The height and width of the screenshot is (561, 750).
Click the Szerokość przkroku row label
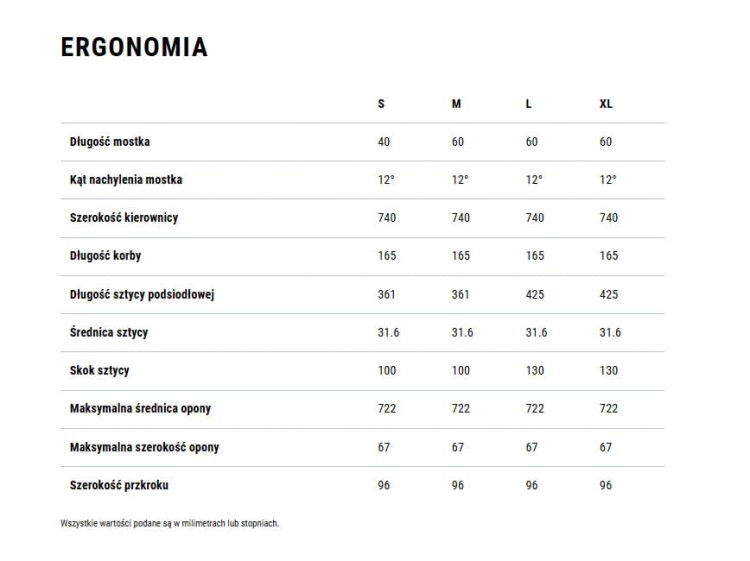[x=119, y=485]
